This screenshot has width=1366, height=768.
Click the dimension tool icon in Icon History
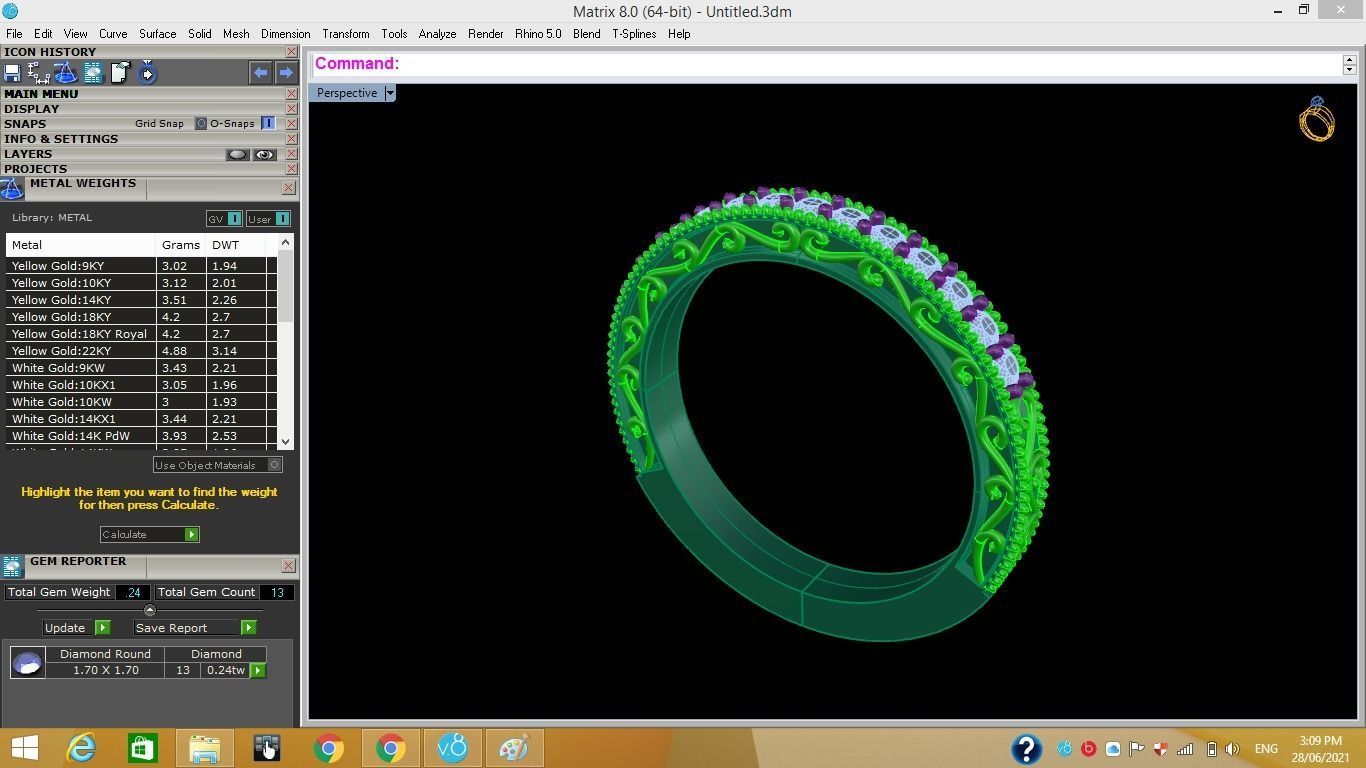pos(39,73)
